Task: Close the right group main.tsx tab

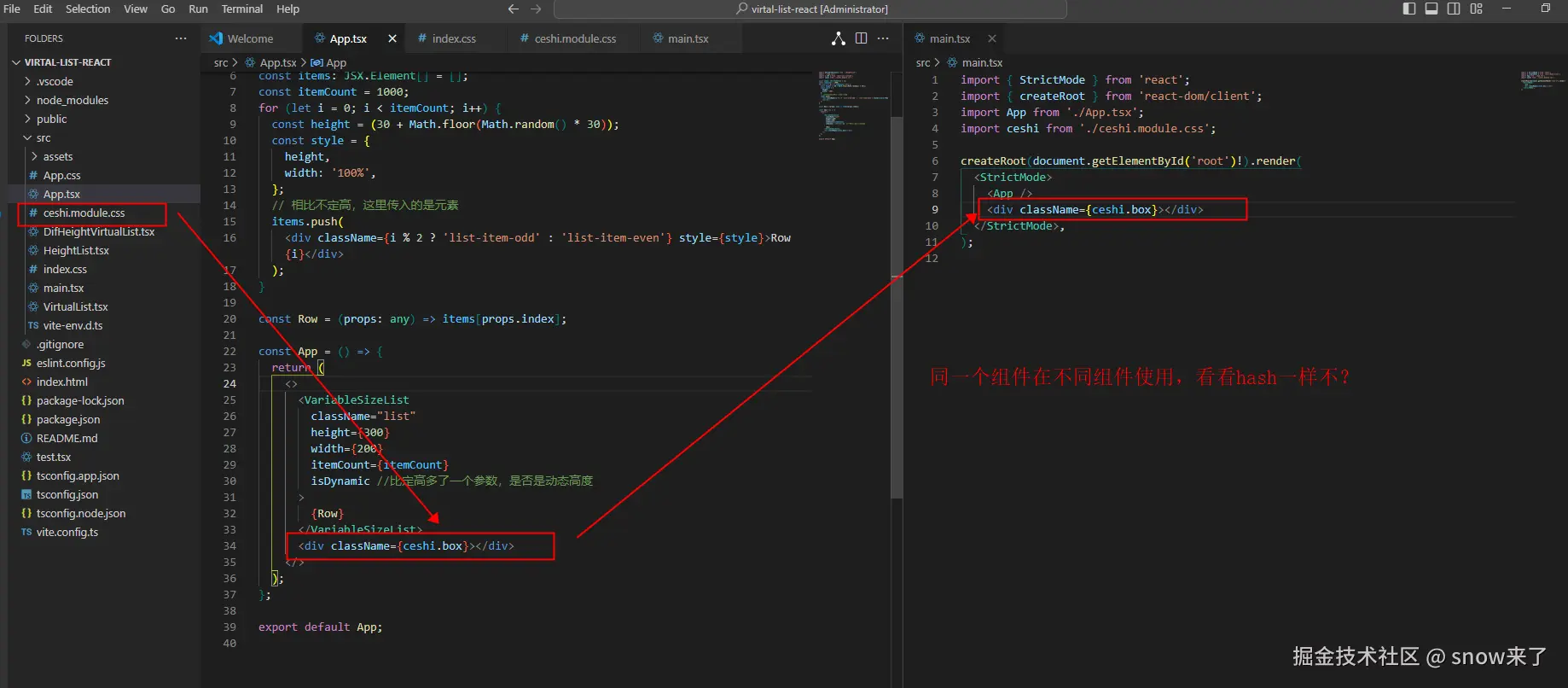Action: point(992,38)
